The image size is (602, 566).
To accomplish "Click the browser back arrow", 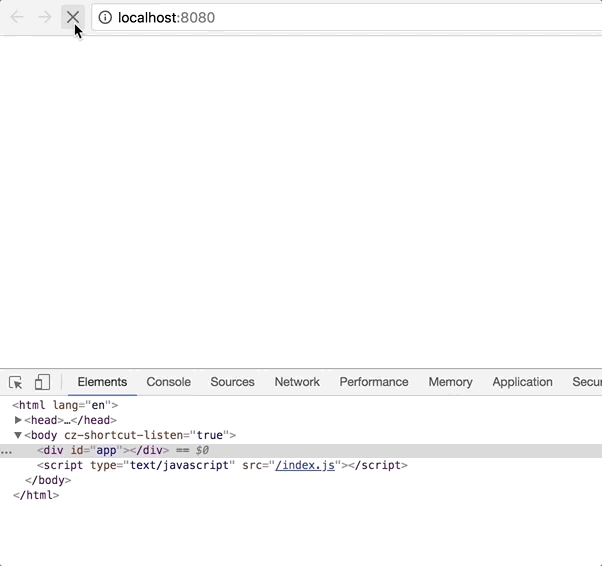I will (17, 17).
